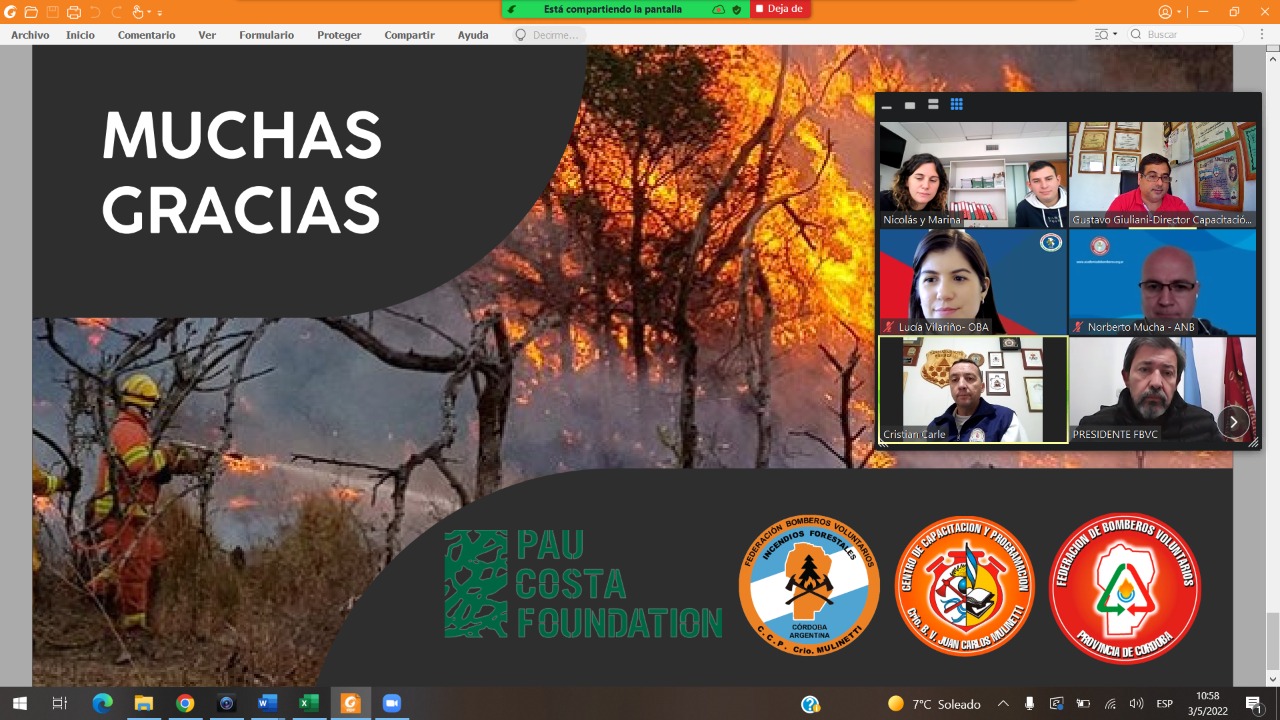Open Task View on the taskbar
The image size is (1280, 720).
[x=59, y=704]
